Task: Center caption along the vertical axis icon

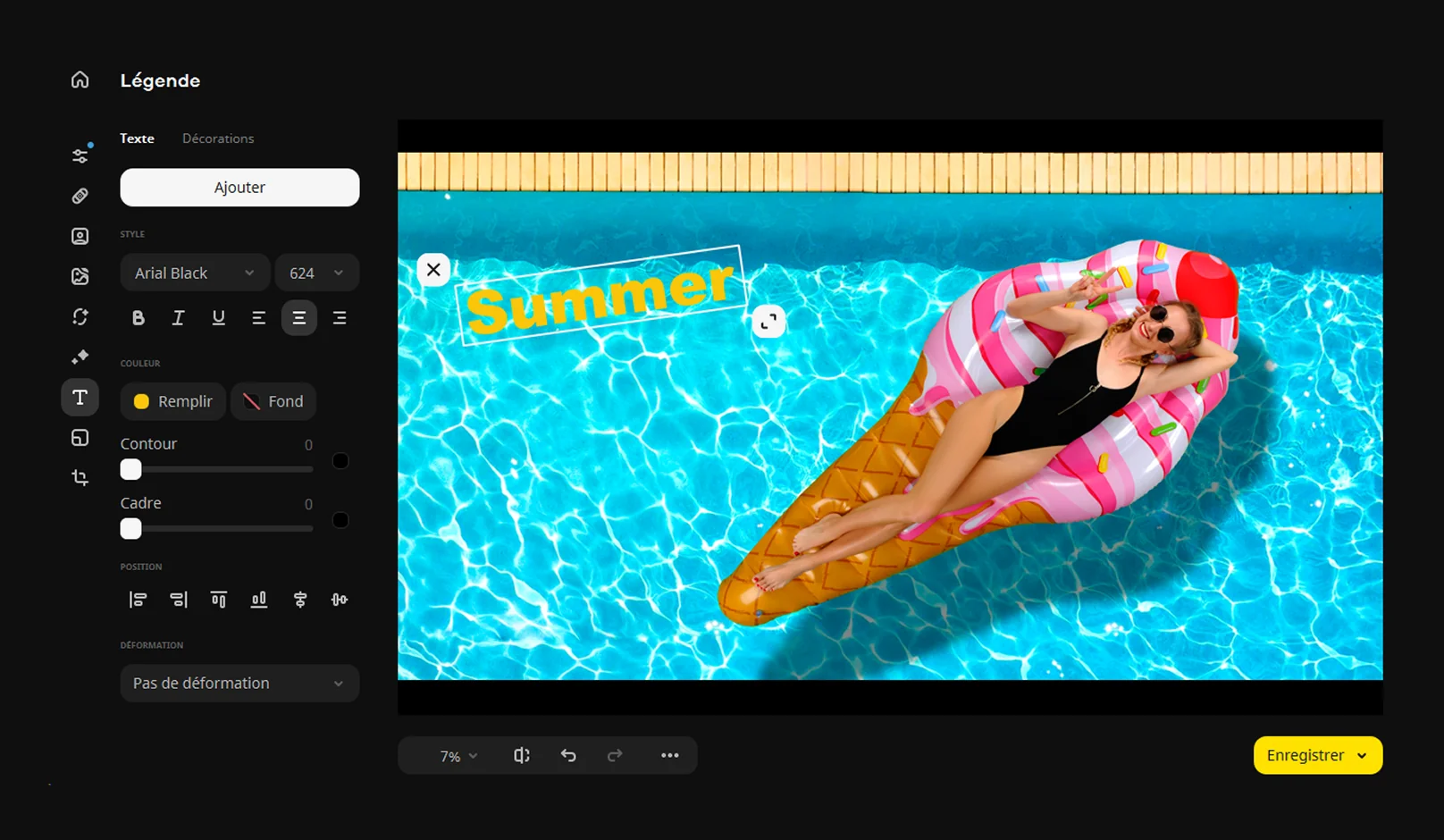Action: tap(300, 600)
